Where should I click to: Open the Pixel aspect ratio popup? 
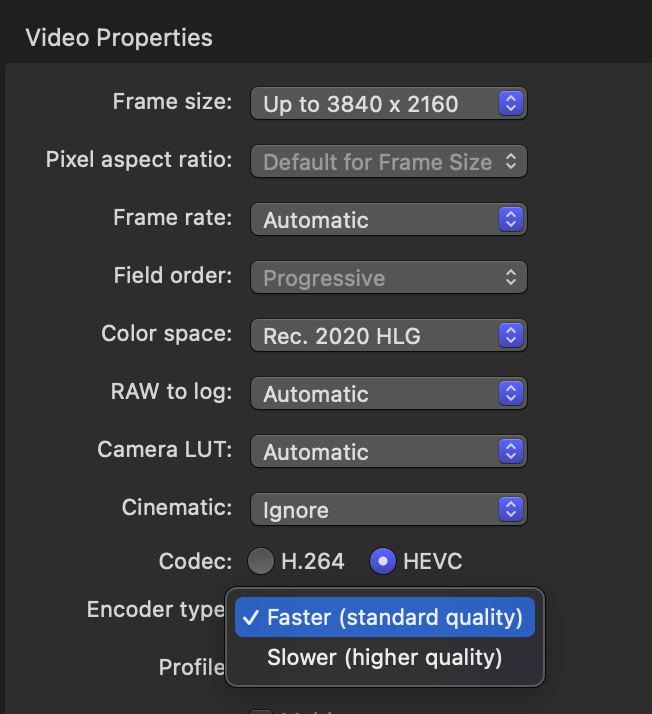click(x=388, y=161)
